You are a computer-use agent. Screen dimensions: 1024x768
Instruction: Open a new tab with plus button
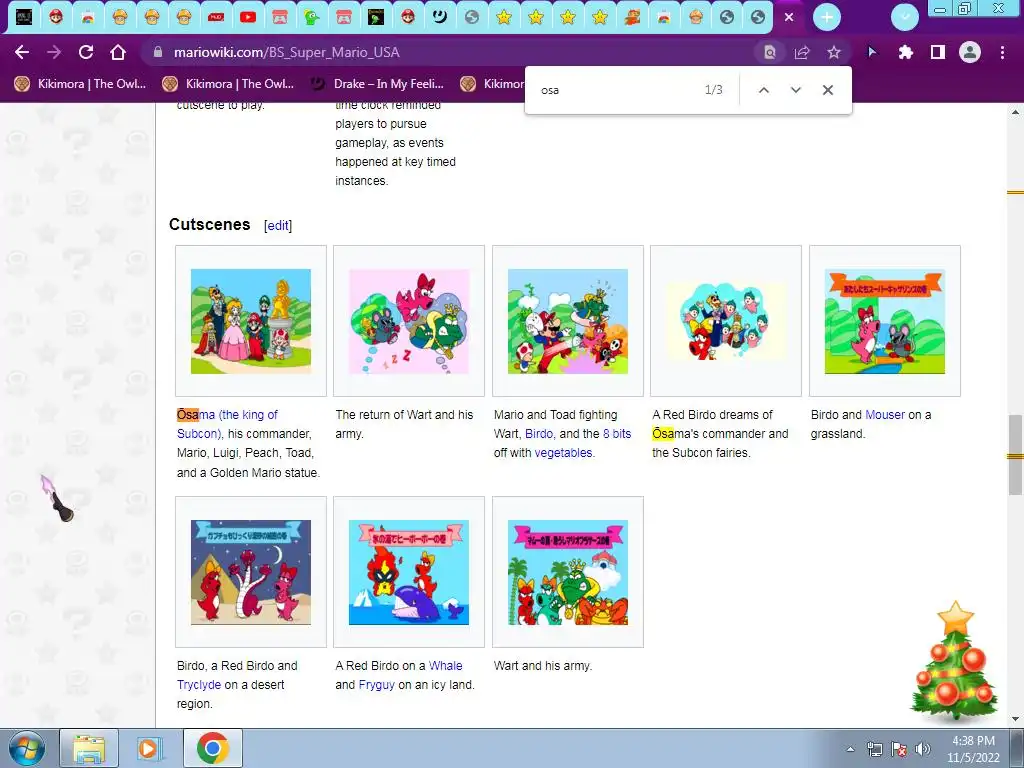click(827, 18)
